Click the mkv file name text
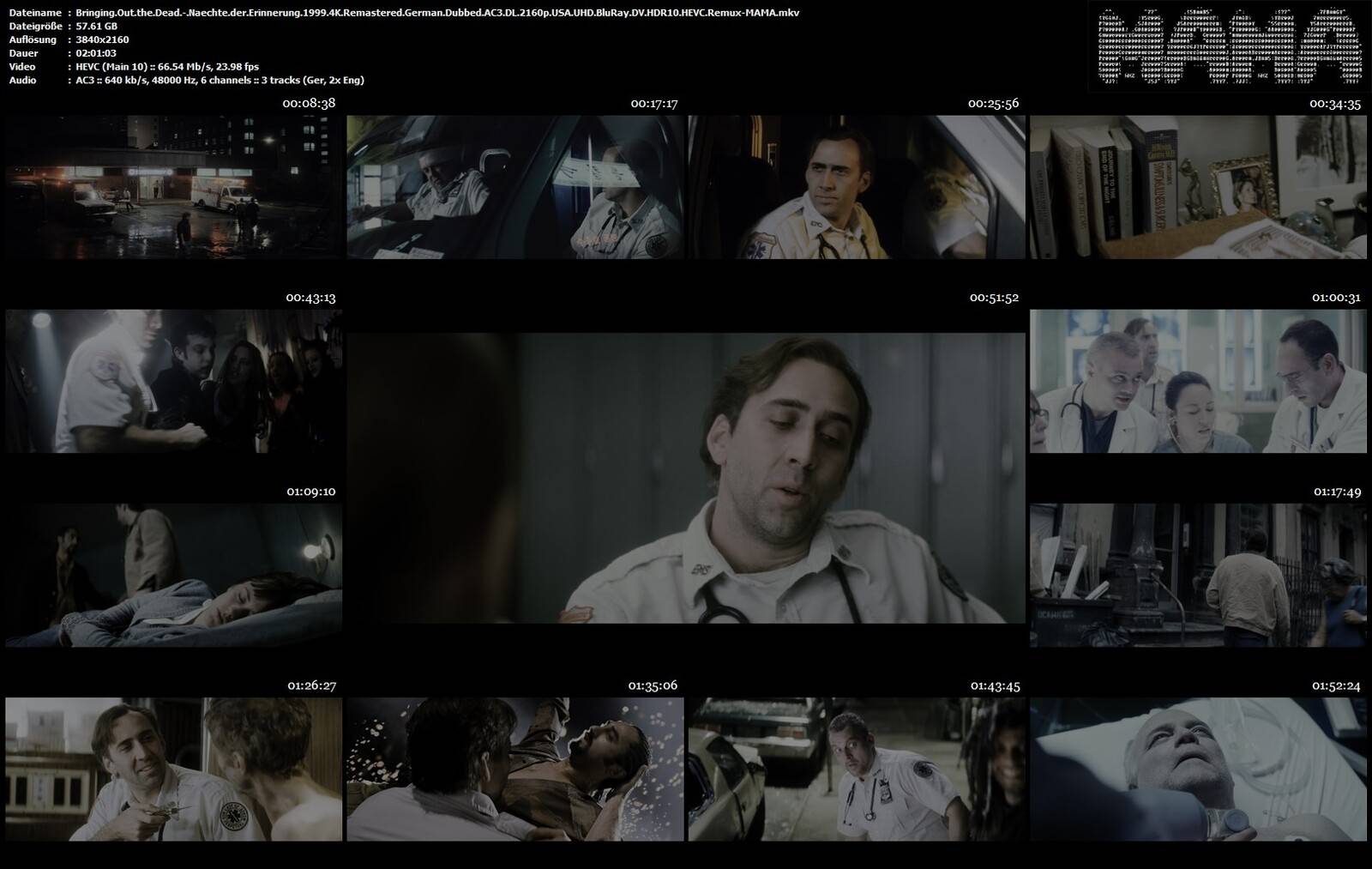 pyautogui.click(x=437, y=13)
